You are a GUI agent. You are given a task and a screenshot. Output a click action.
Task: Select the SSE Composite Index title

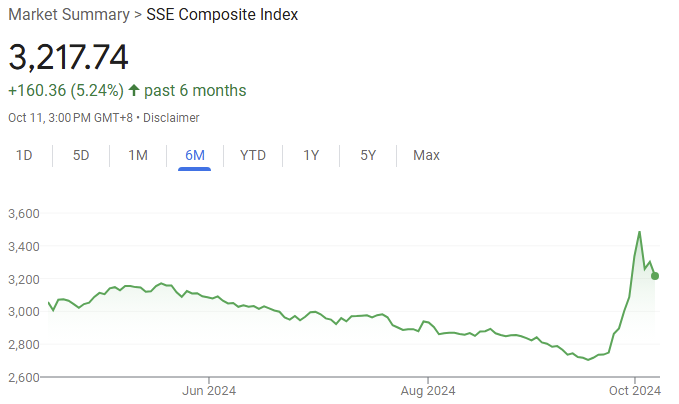pos(221,15)
